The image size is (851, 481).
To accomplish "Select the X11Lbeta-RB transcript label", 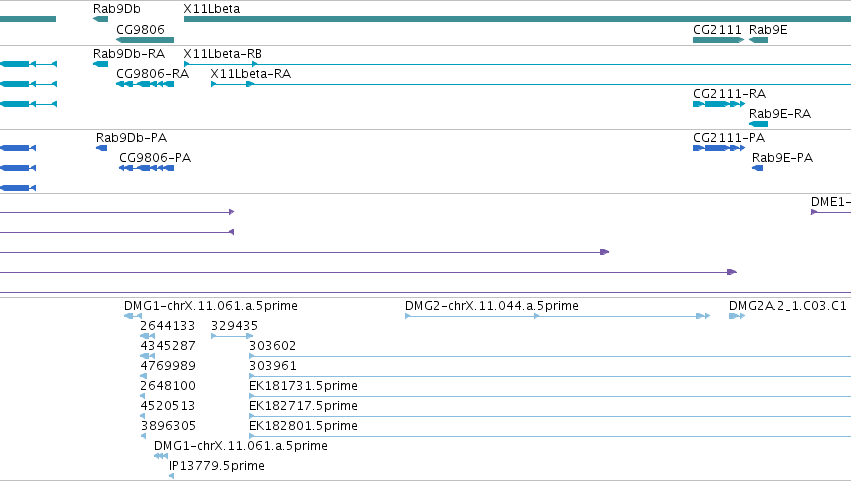I will point(223,54).
